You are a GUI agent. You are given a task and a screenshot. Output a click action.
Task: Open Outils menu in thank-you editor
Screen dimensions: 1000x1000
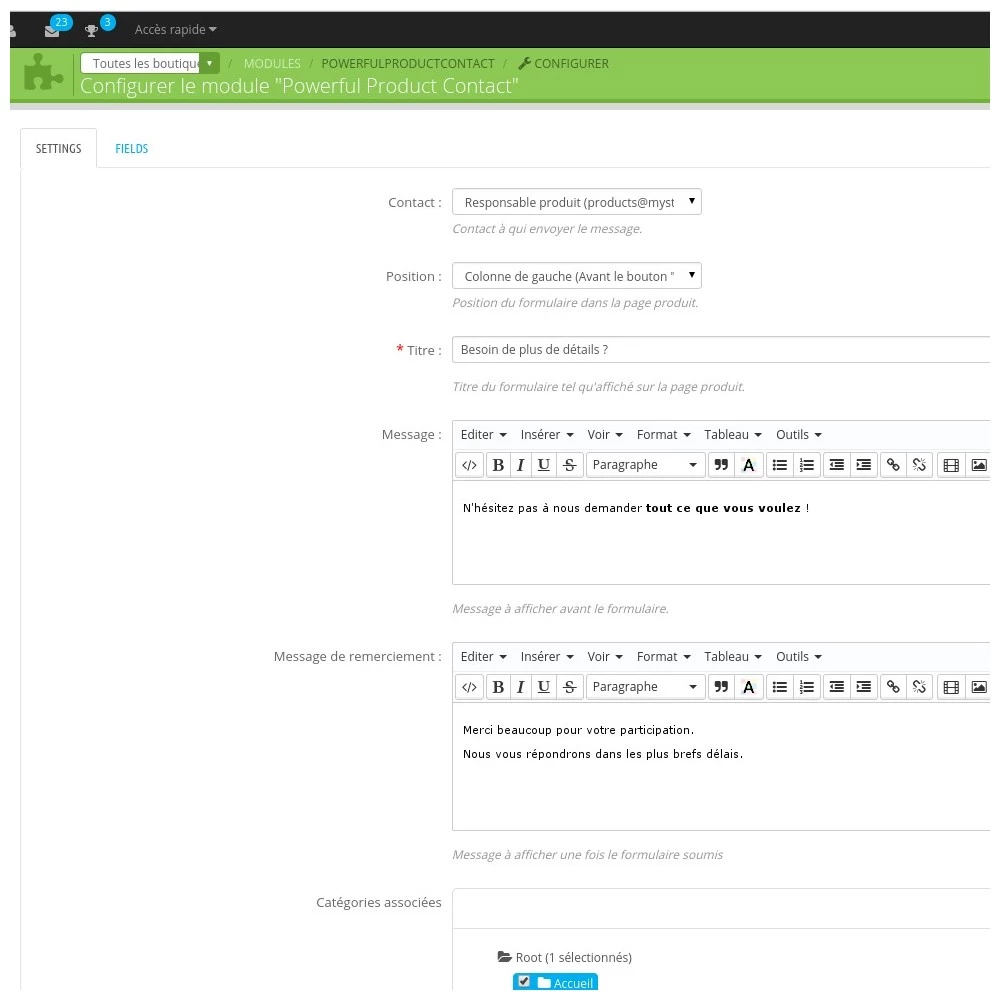798,656
